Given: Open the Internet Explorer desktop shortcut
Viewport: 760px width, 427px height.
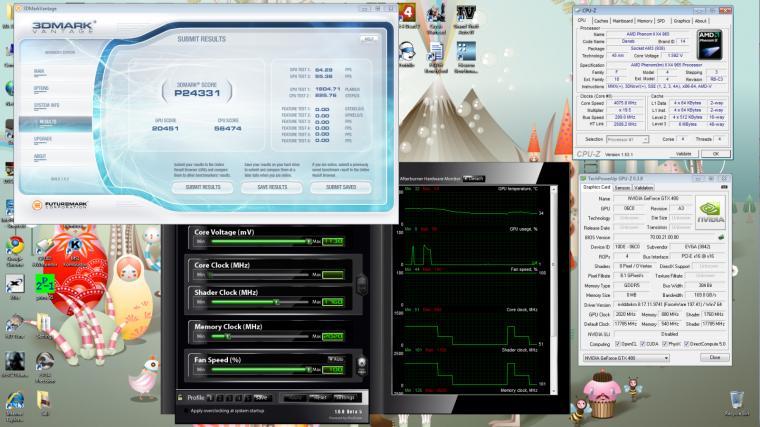Looking at the screenshot, I should tap(15, 402).
